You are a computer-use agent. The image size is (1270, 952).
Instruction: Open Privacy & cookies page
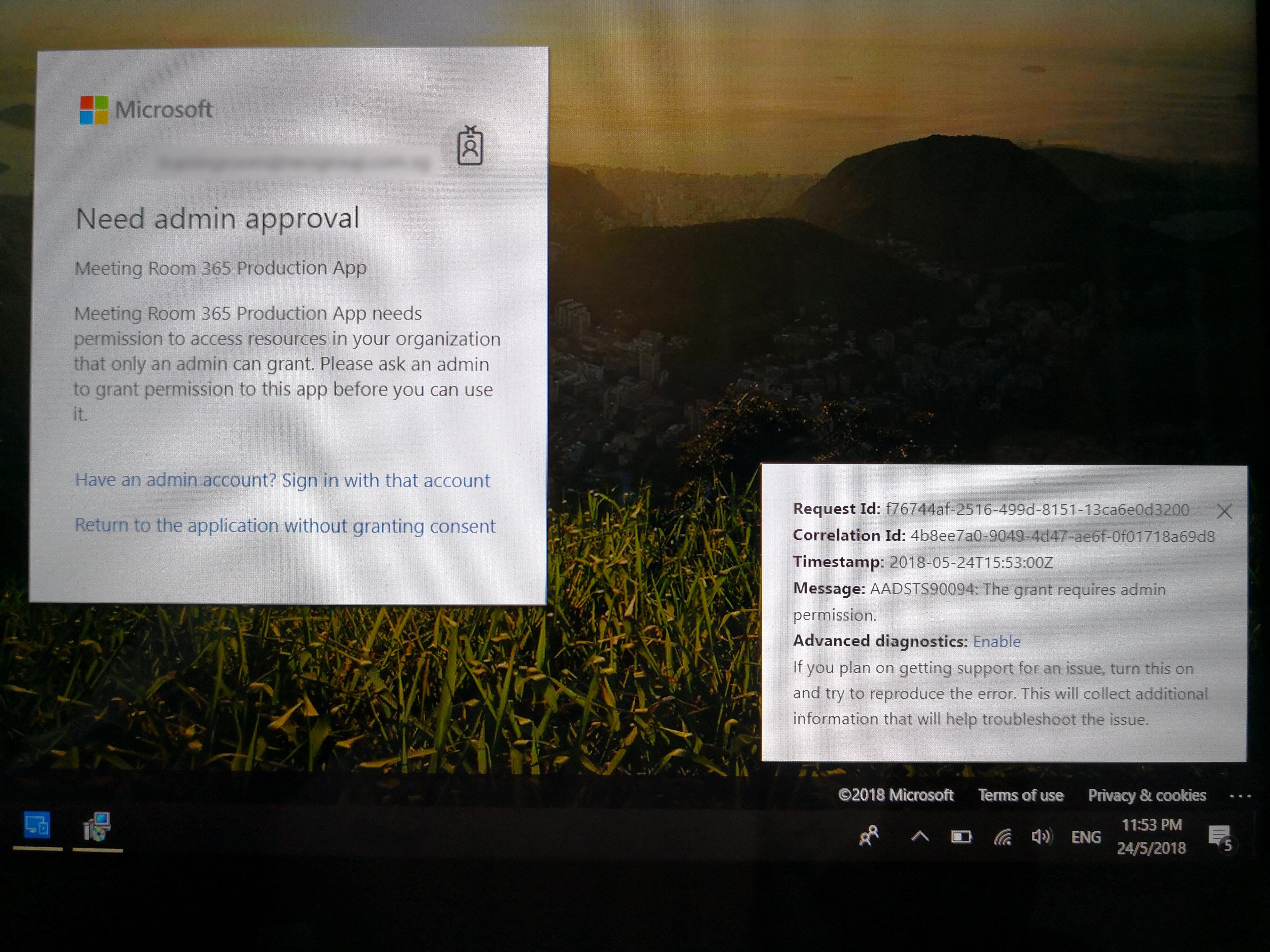tap(1146, 795)
